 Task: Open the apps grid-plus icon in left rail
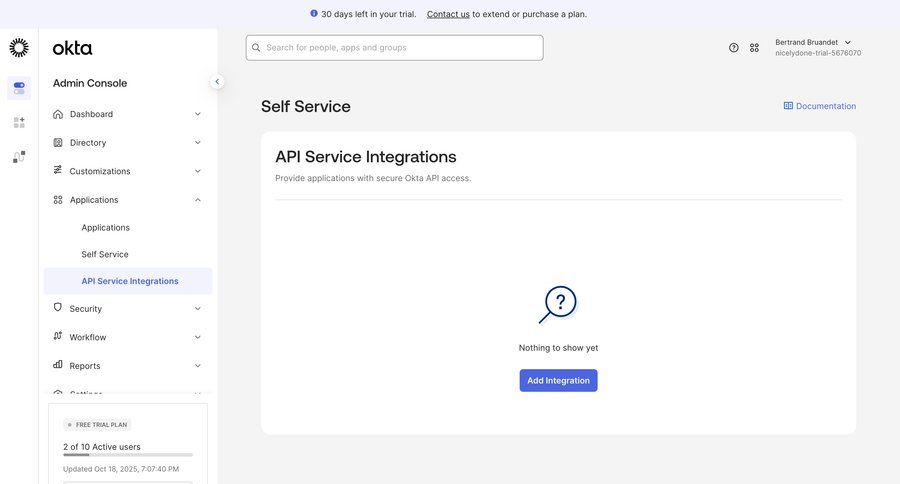[x=19, y=122]
